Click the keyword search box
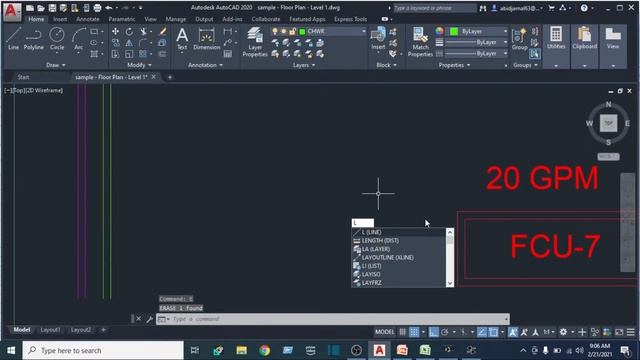This screenshot has width=640, height=360. [434, 8]
